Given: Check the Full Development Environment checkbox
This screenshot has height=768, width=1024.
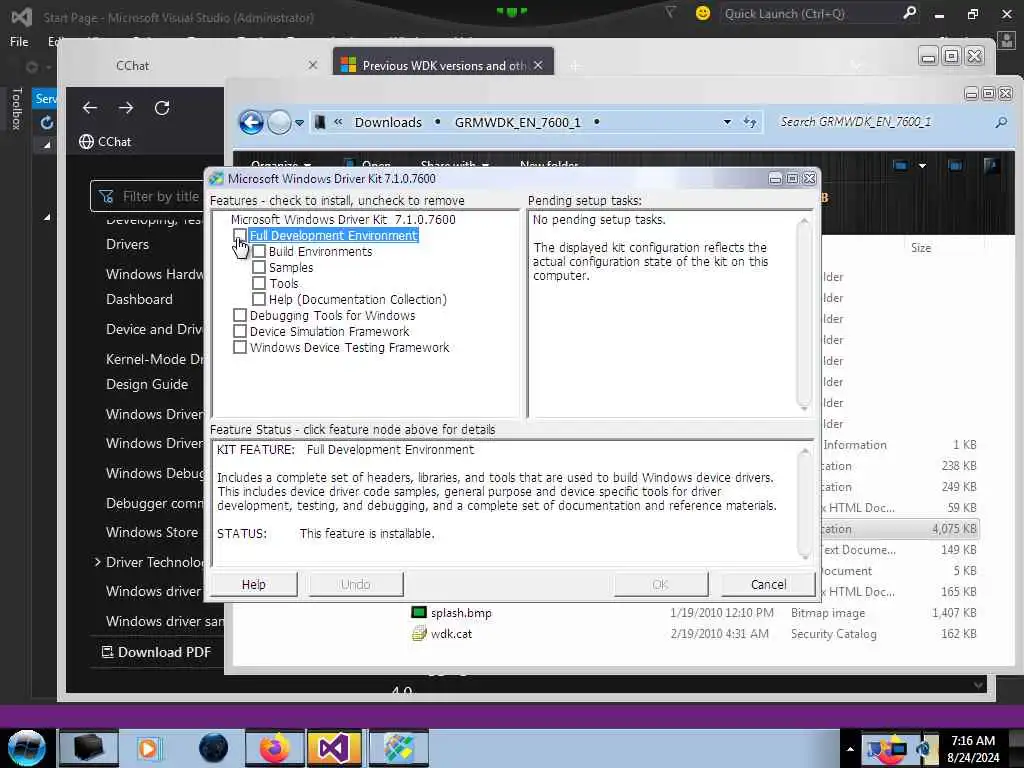Looking at the screenshot, I should pos(240,235).
